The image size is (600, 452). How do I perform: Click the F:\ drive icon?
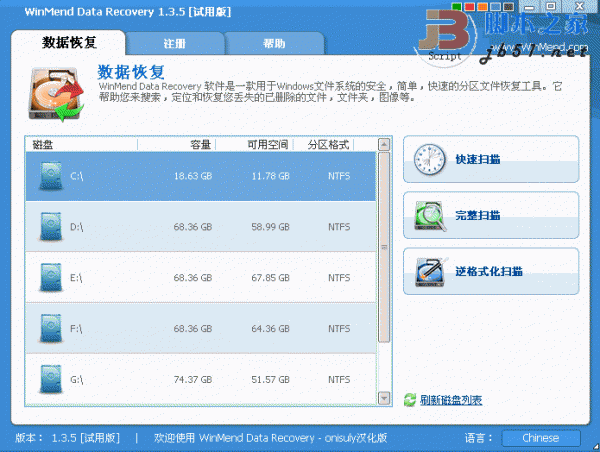pyautogui.click(x=51, y=329)
